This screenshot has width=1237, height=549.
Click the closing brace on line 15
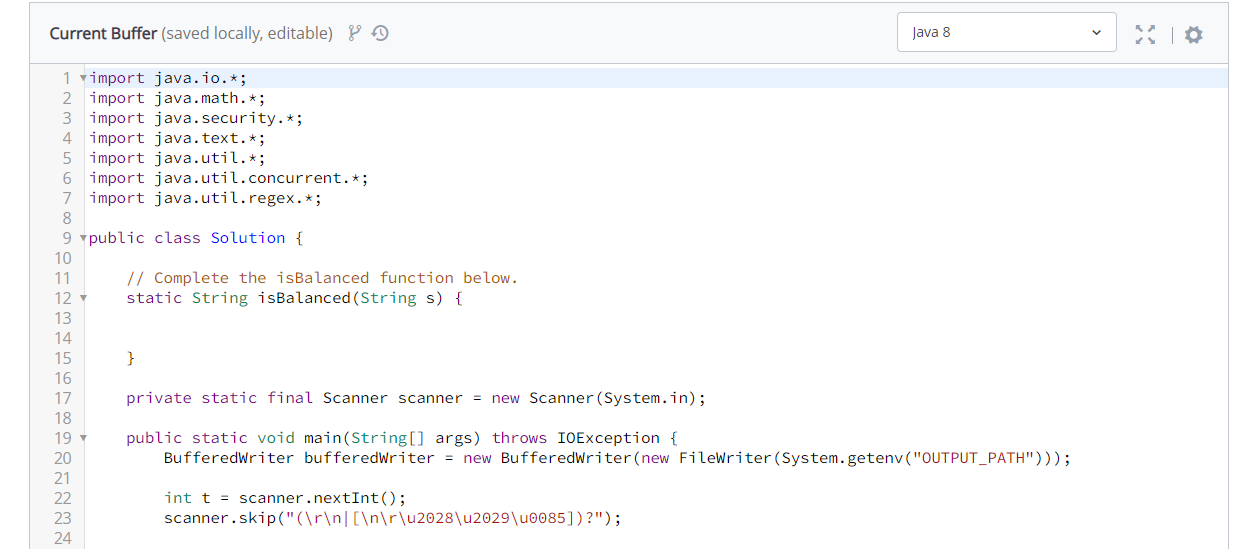(x=131, y=358)
